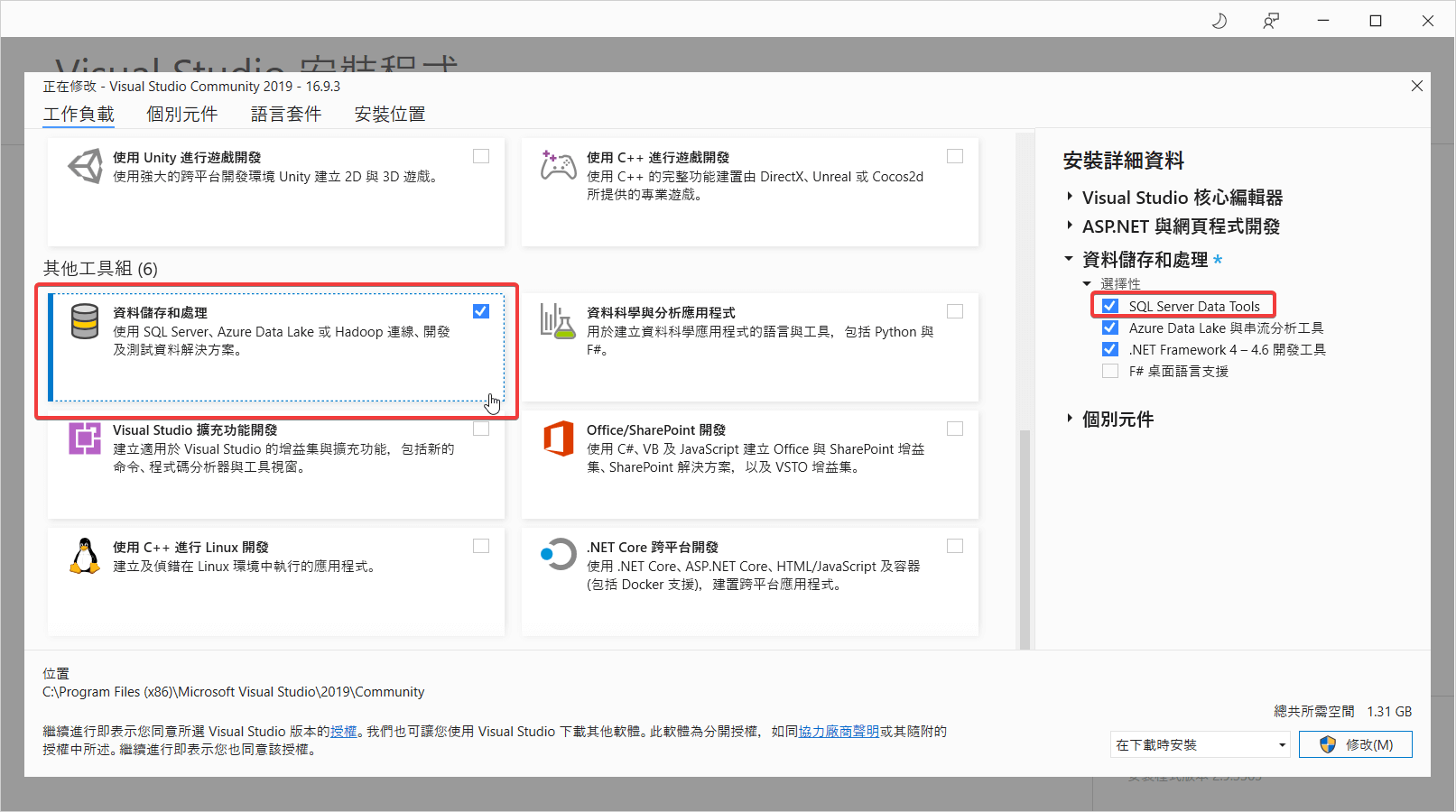Expand the Visual Studio core editor section
The image size is (1456, 812).
[1070, 197]
